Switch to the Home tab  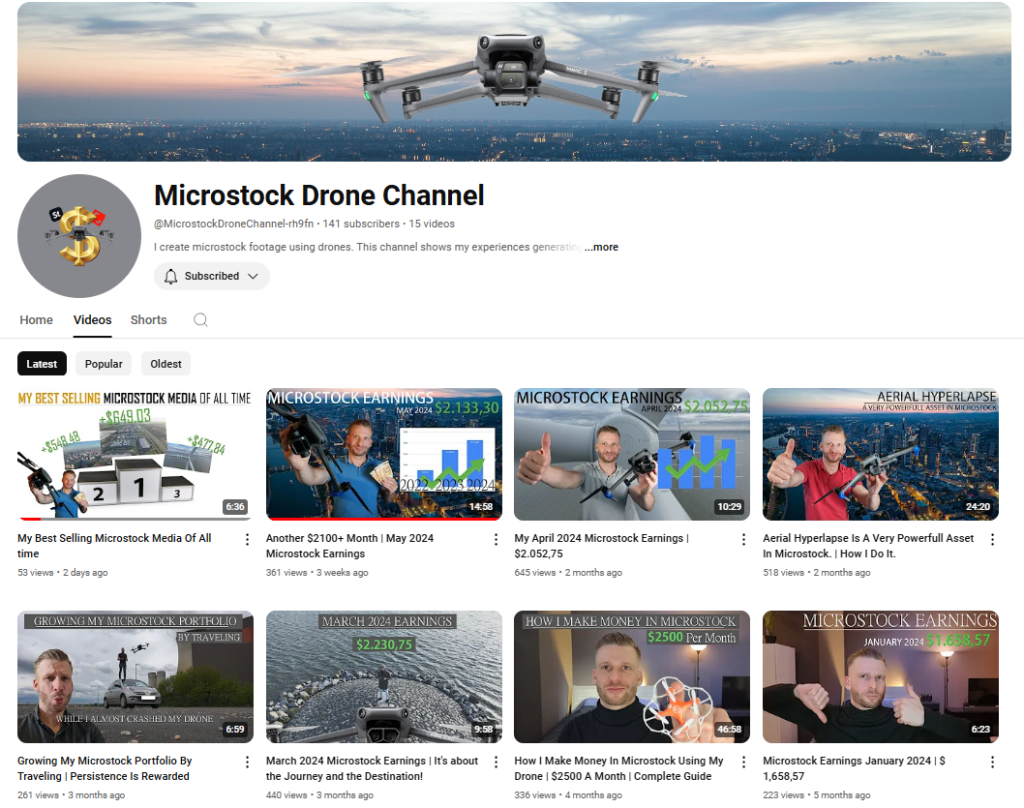(36, 320)
